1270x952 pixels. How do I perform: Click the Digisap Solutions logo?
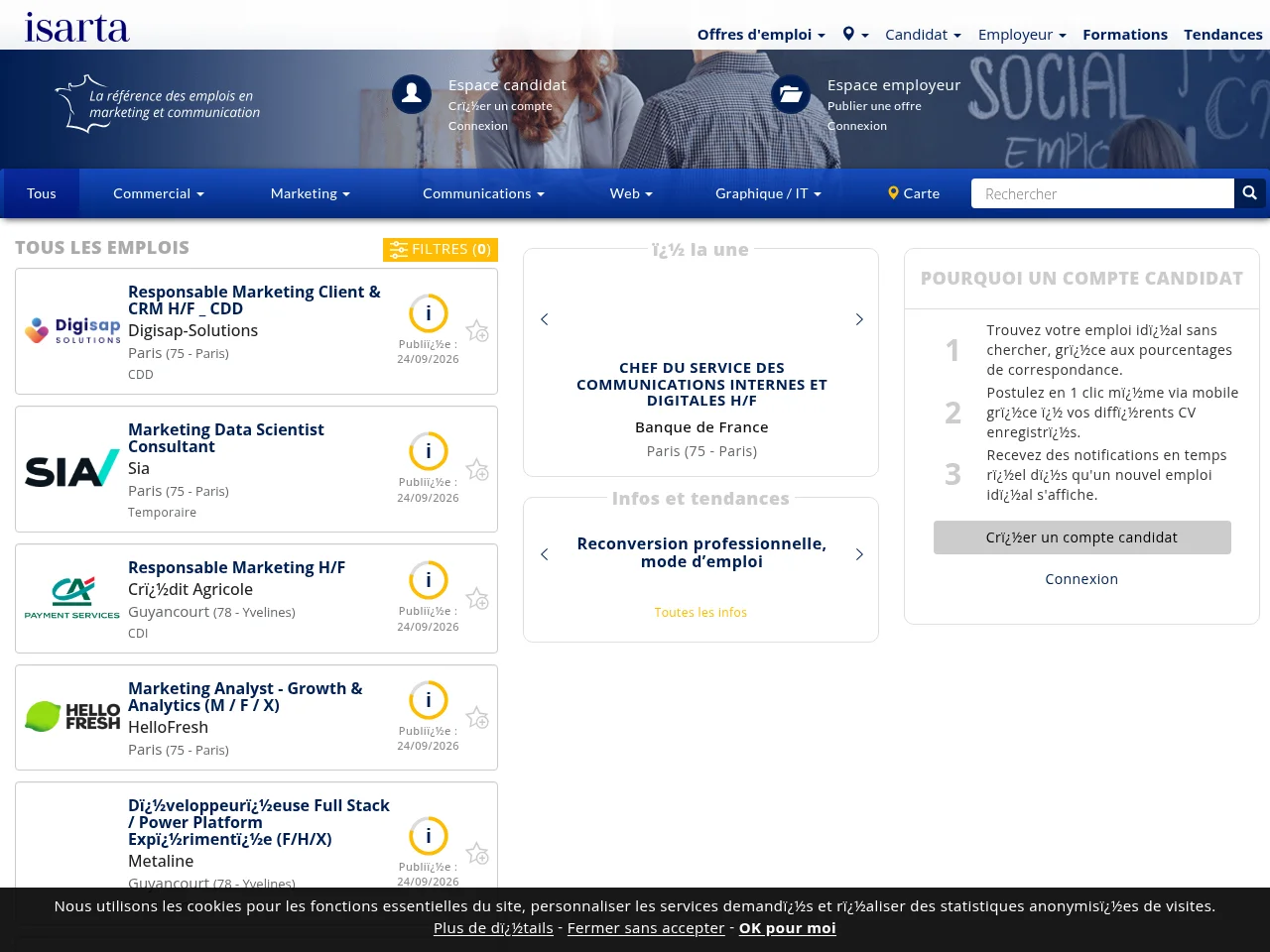tap(72, 330)
